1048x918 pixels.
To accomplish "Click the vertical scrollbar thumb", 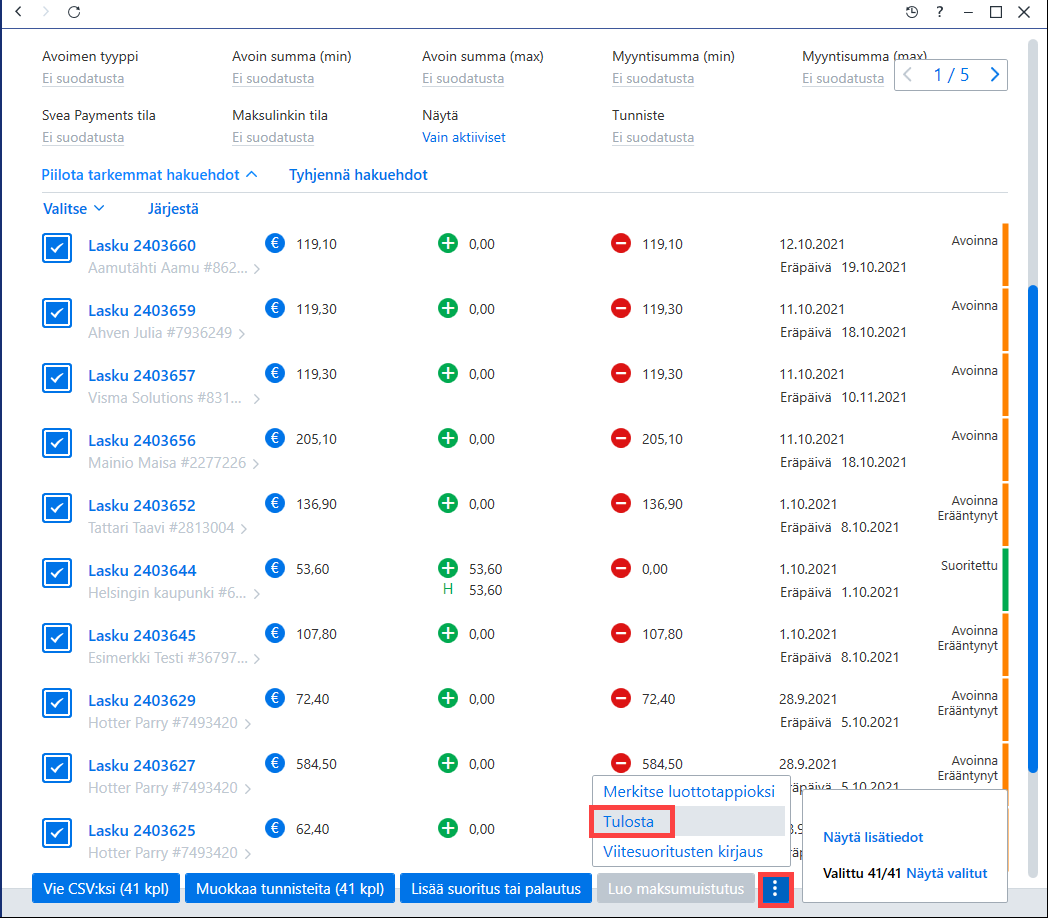I will 1033,528.
